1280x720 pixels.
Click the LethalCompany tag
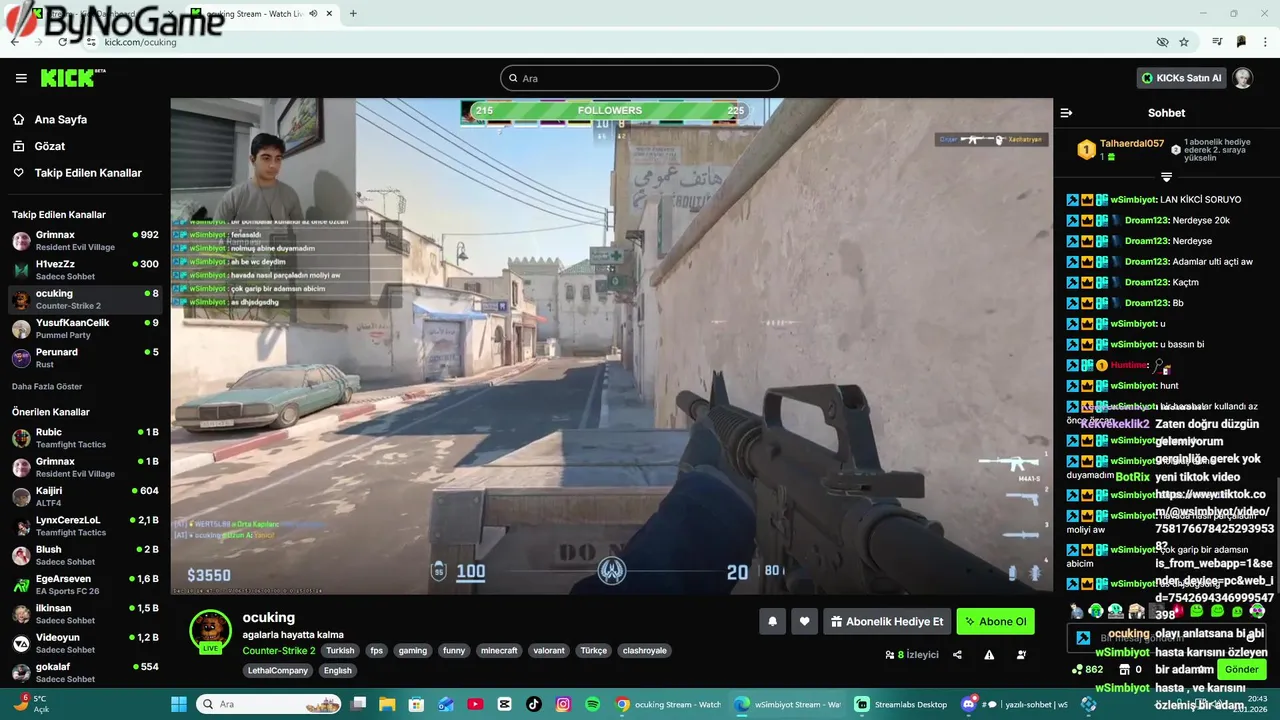(279, 670)
